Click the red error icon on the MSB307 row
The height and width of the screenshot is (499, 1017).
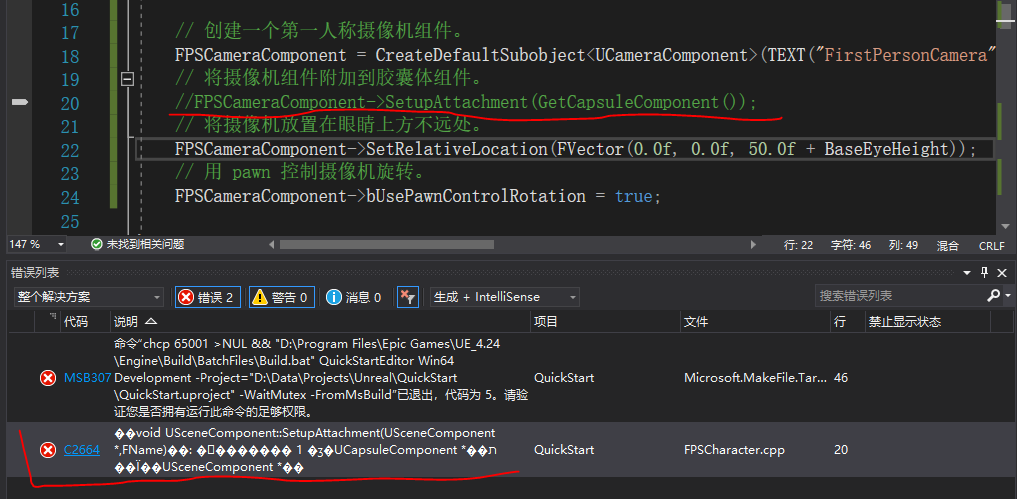point(48,378)
